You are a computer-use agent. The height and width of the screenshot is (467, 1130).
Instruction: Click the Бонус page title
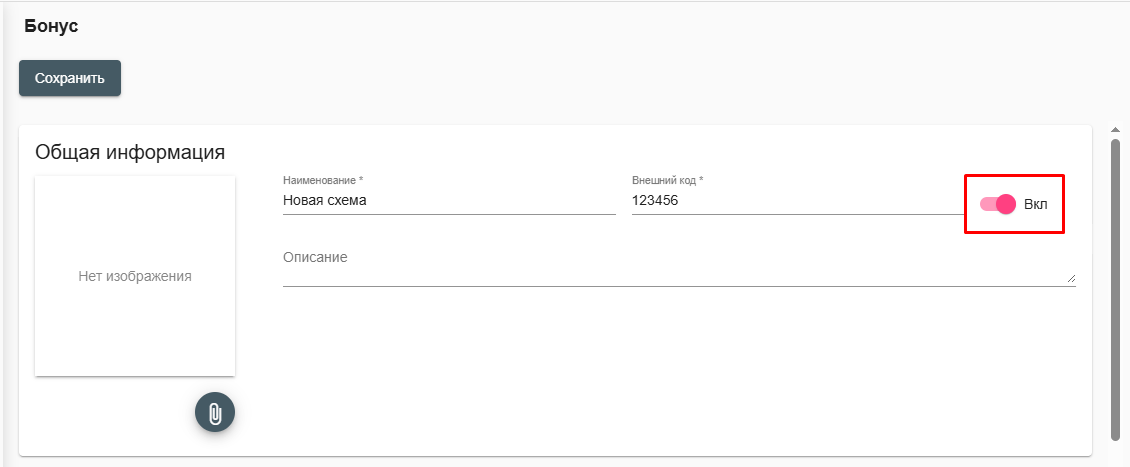pos(51,27)
